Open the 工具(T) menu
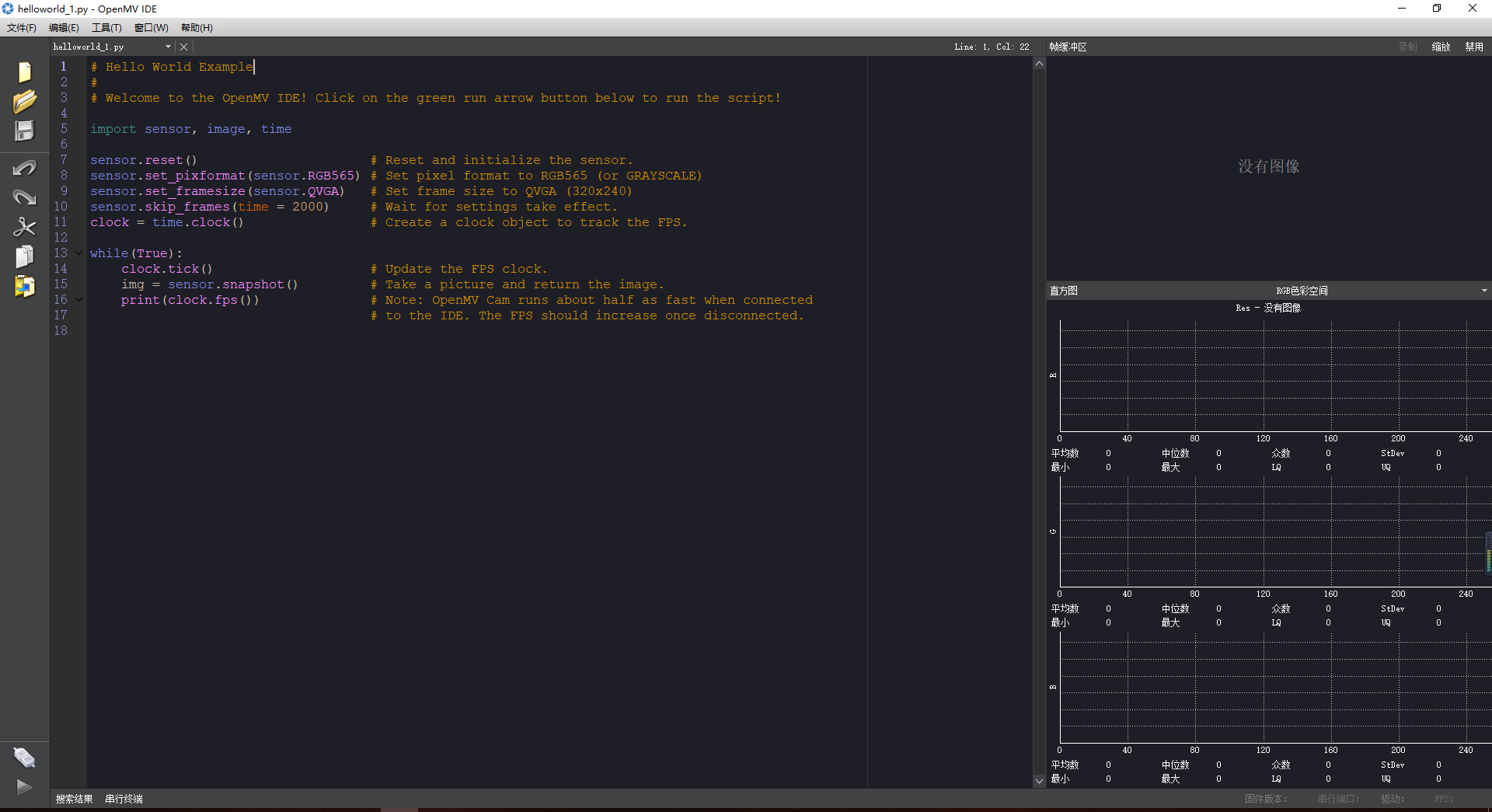1492x812 pixels. pos(106,27)
